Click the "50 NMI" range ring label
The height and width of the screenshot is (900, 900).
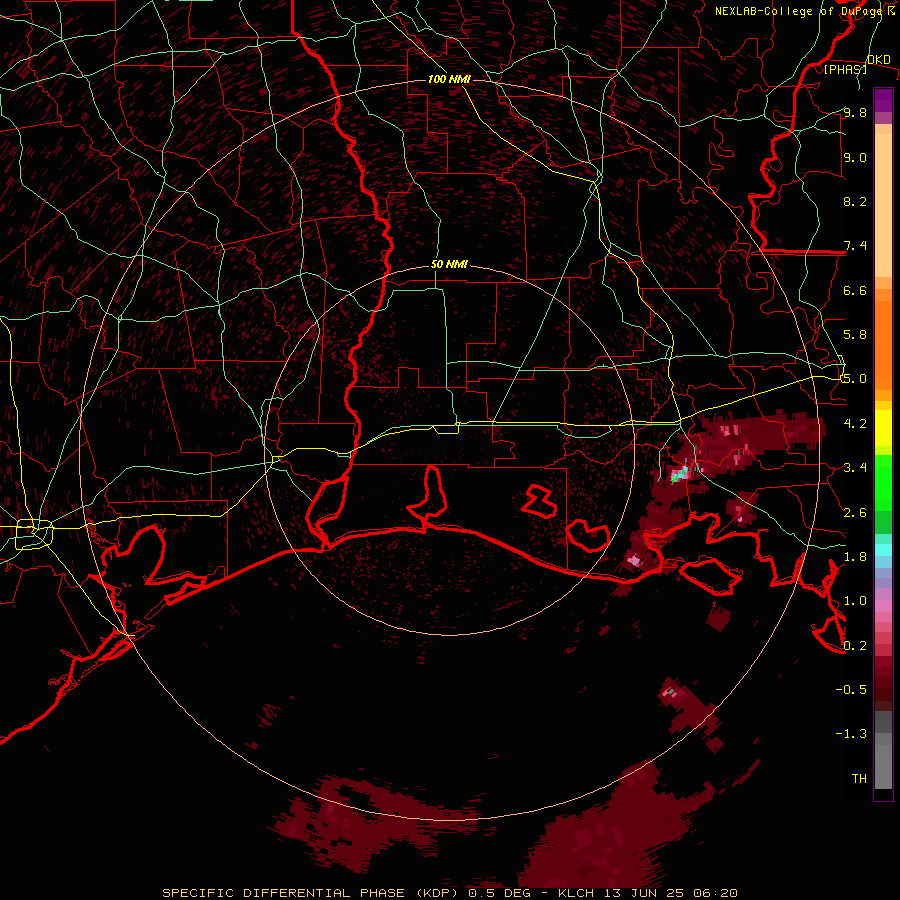449,265
